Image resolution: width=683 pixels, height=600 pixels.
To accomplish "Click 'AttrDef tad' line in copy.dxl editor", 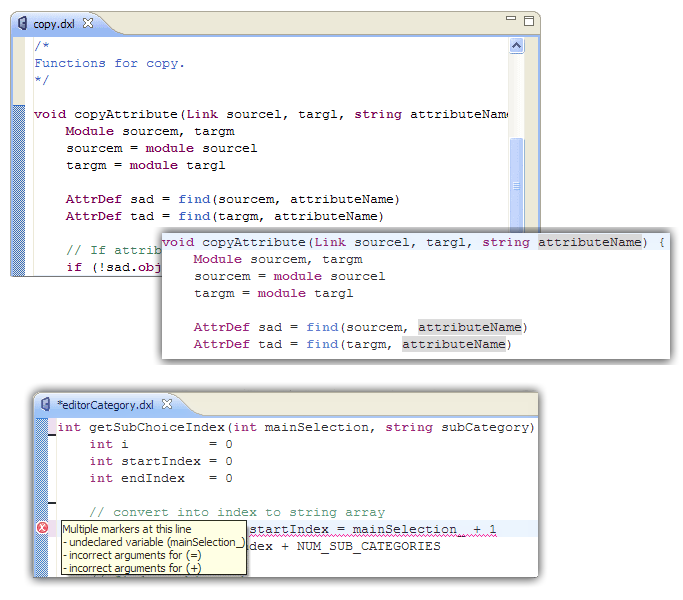I will pos(224,217).
